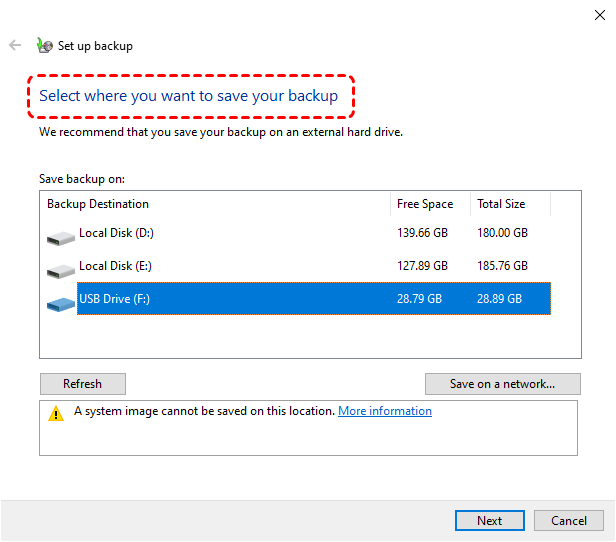Open the Save on a network option
616x542 pixels.
point(503,384)
